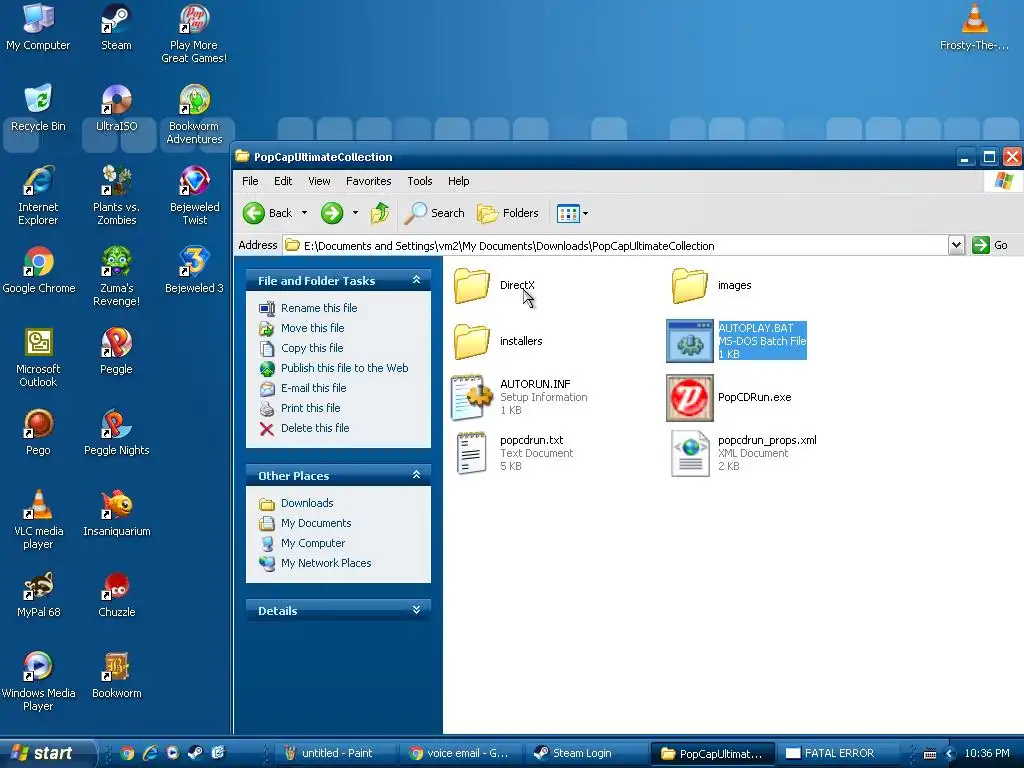Select the Steam desktop icon

116,27
